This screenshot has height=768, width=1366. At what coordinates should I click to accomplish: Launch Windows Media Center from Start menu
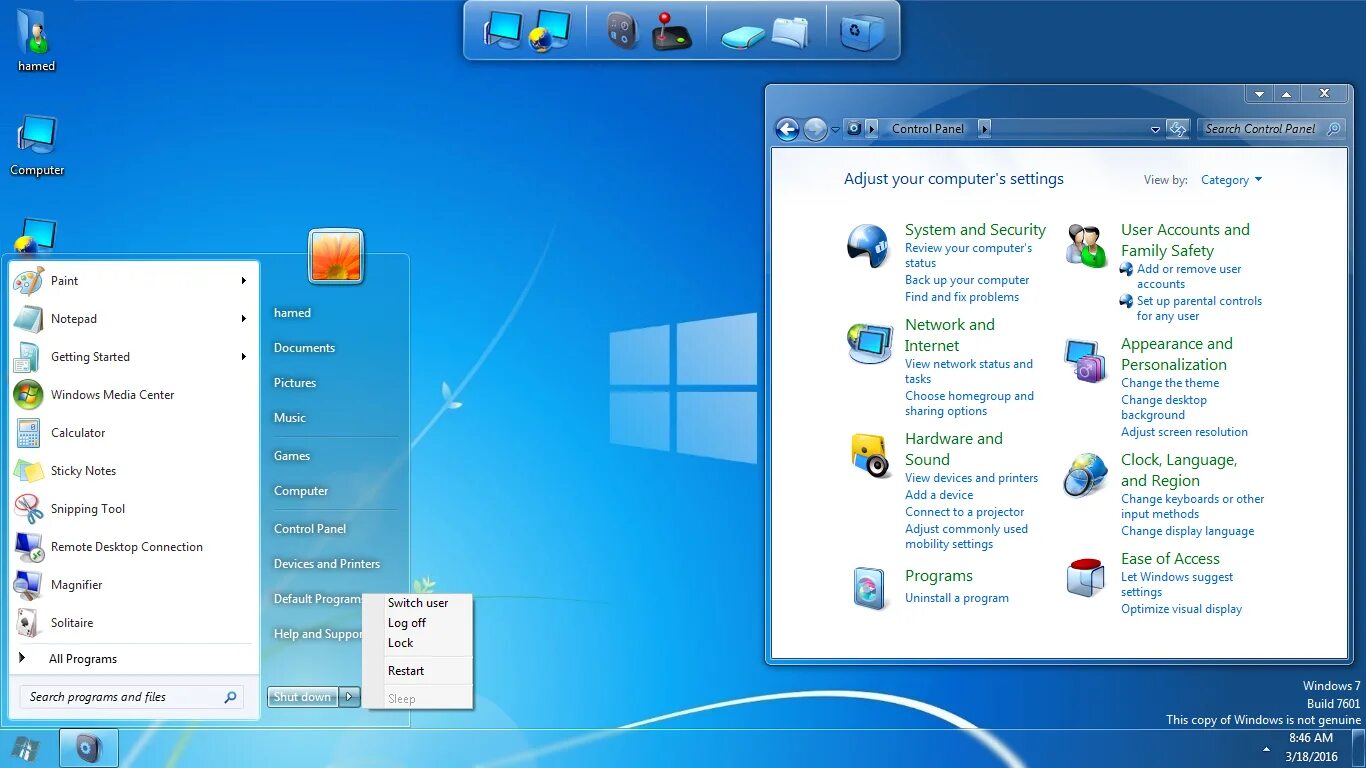pos(112,395)
